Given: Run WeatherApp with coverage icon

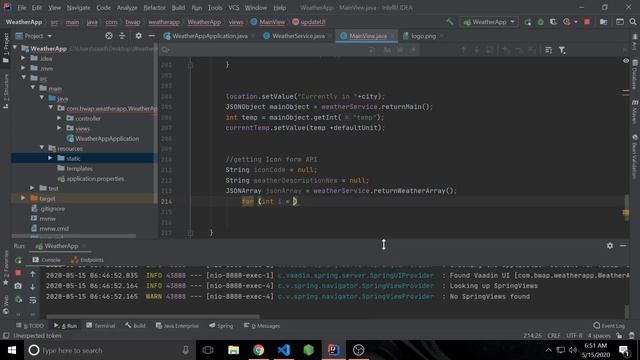Looking at the screenshot, I should (x=553, y=22).
